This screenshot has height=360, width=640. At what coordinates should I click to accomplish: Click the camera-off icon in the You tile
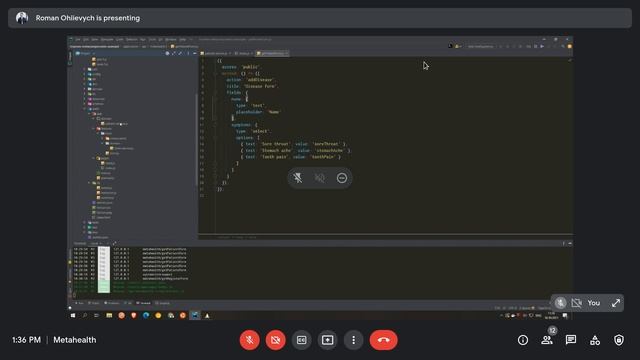click(576, 303)
